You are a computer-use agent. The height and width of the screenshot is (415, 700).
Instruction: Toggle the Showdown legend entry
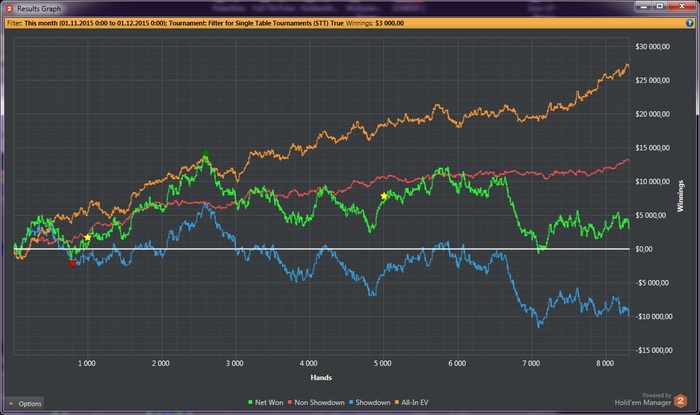point(370,403)
